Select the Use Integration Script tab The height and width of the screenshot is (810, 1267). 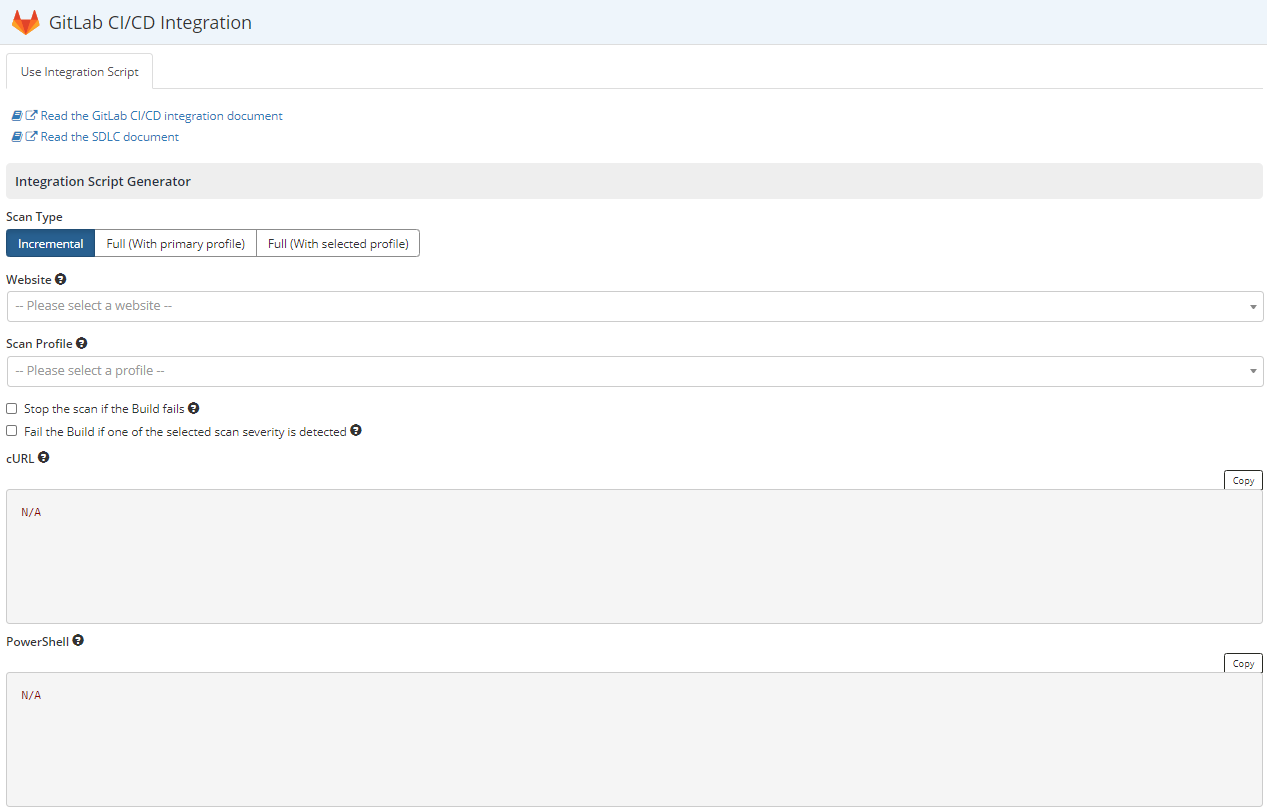click(79, 71)
